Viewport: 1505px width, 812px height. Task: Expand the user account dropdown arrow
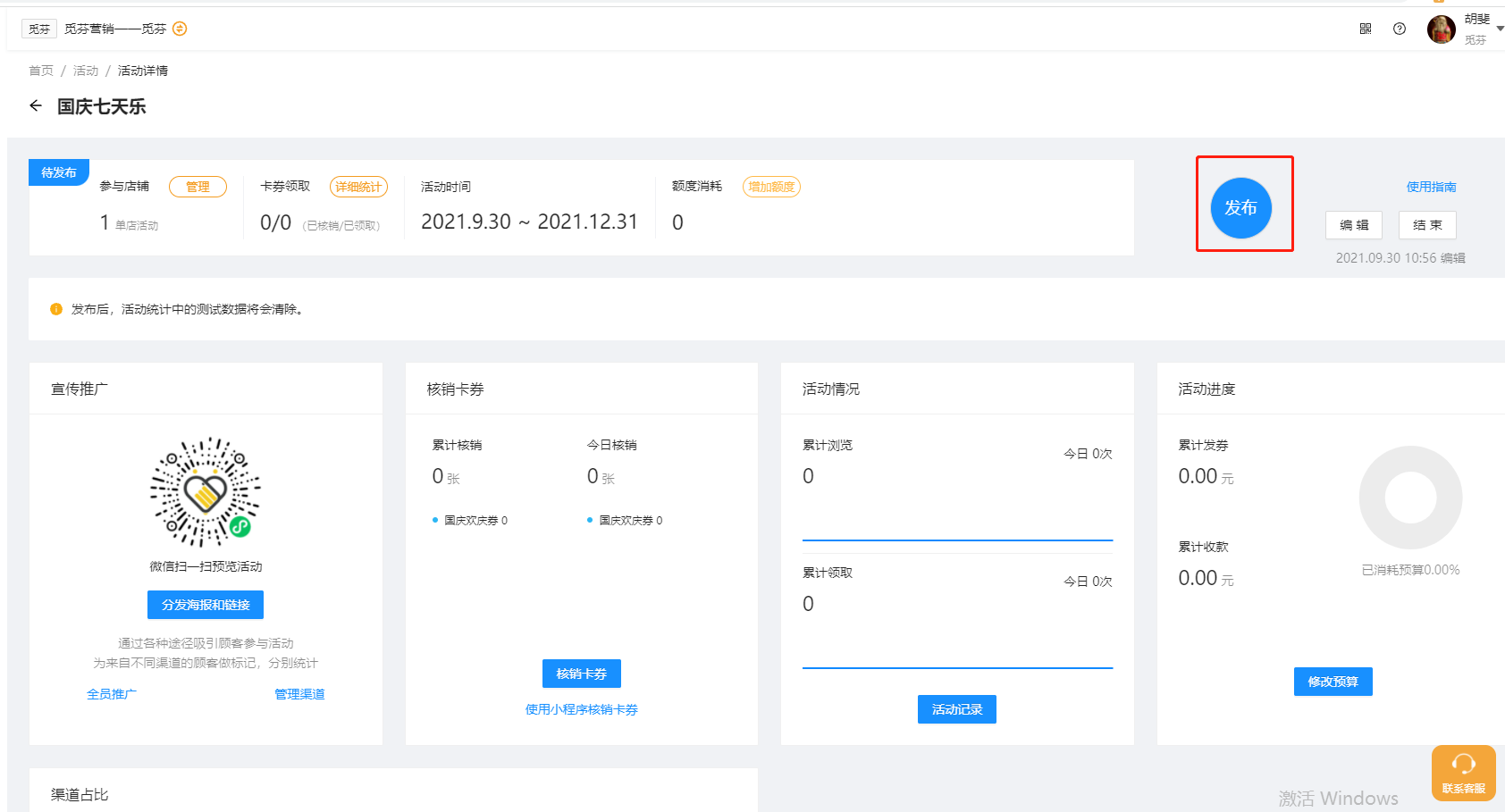[x=1500, y=29]
